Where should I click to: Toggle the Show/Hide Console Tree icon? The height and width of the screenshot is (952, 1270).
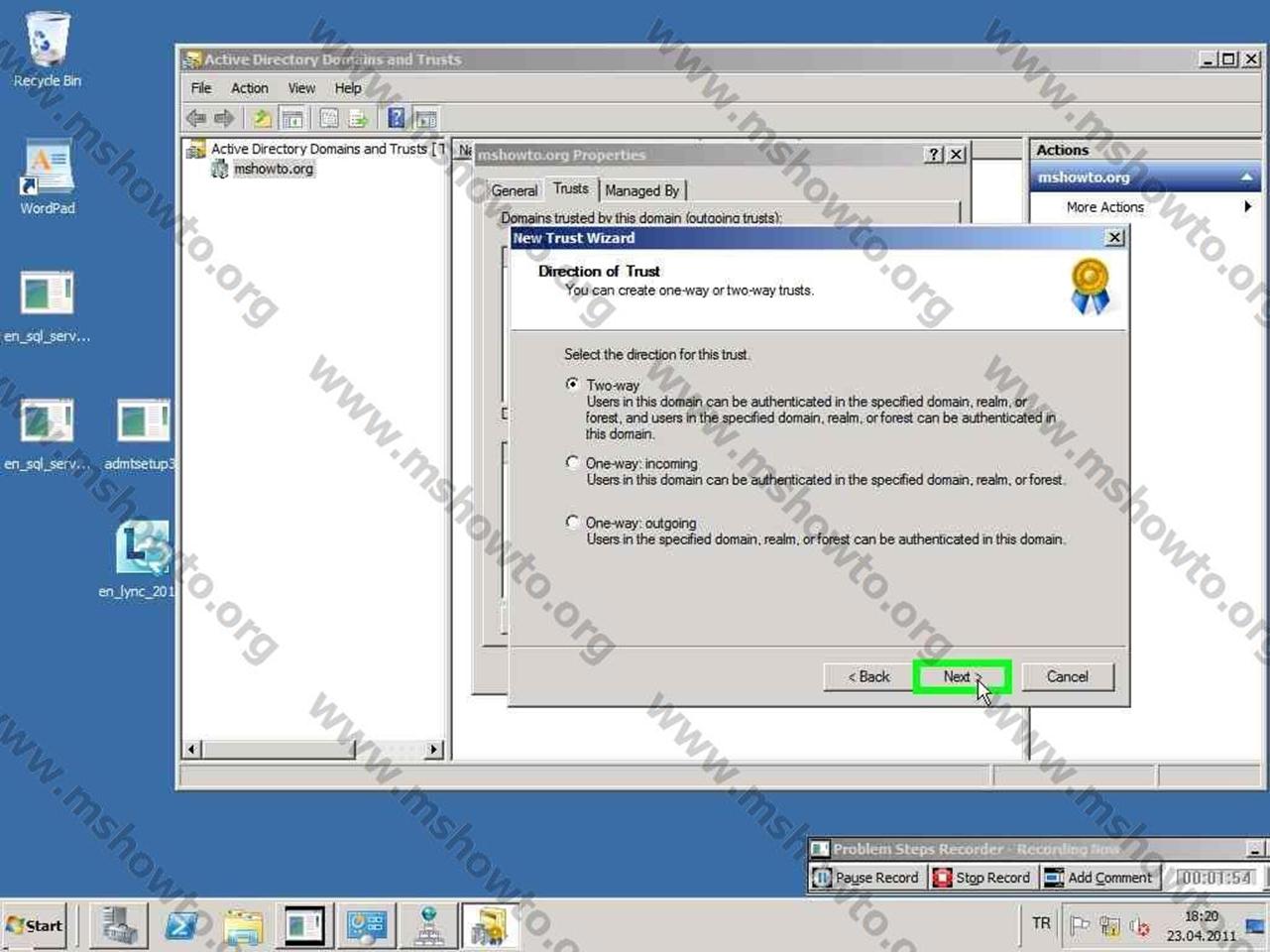coord(292,119)
